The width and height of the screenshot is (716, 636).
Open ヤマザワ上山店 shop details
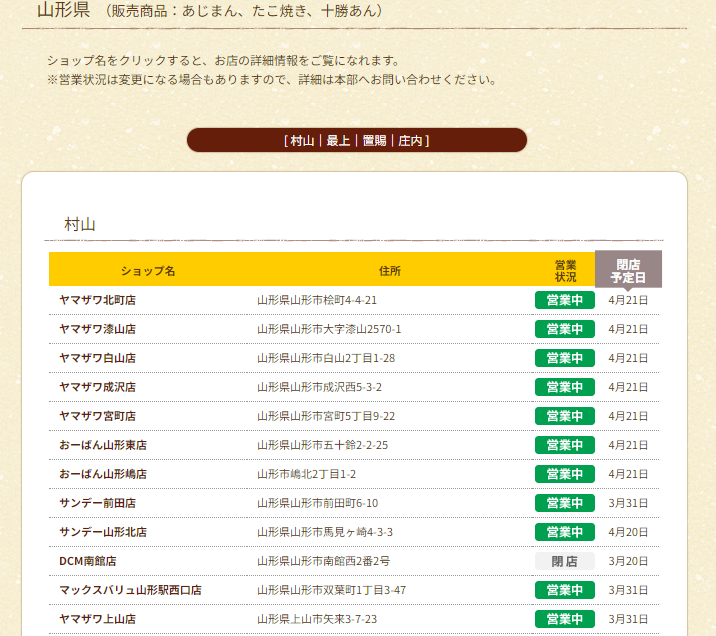(97, 619)
